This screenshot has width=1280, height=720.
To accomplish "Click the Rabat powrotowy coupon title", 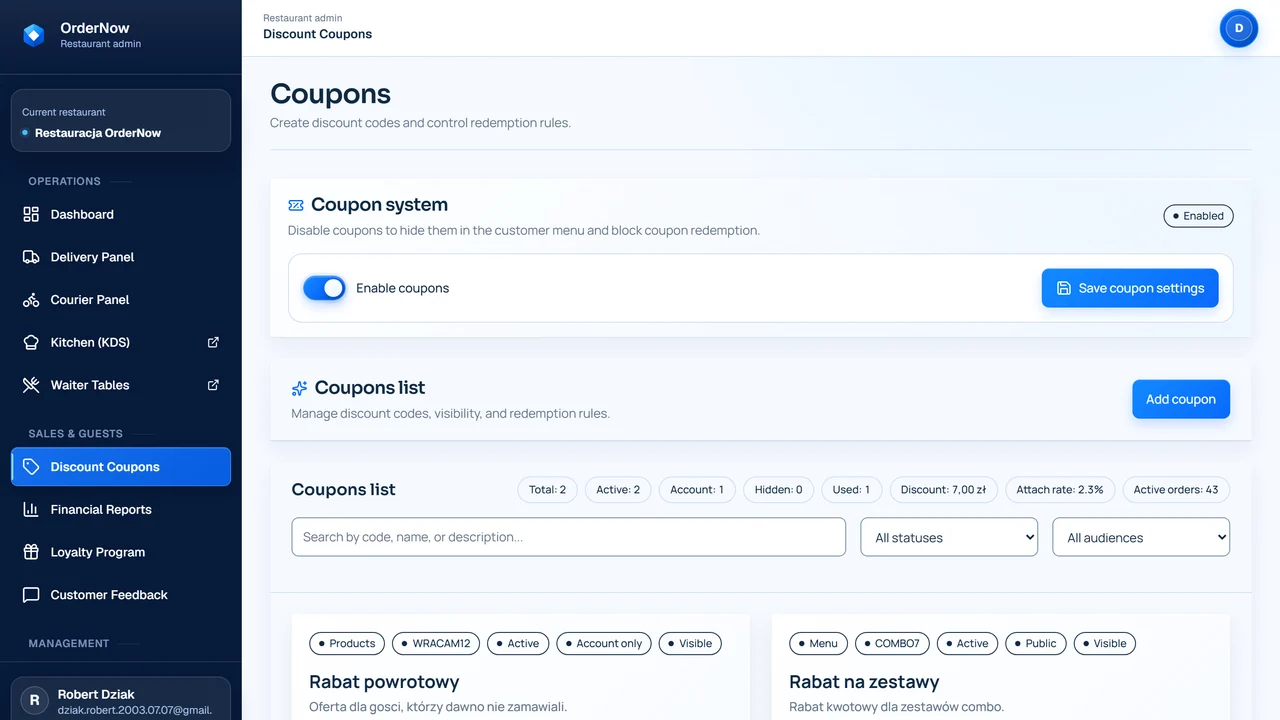I will coord(384,682).
